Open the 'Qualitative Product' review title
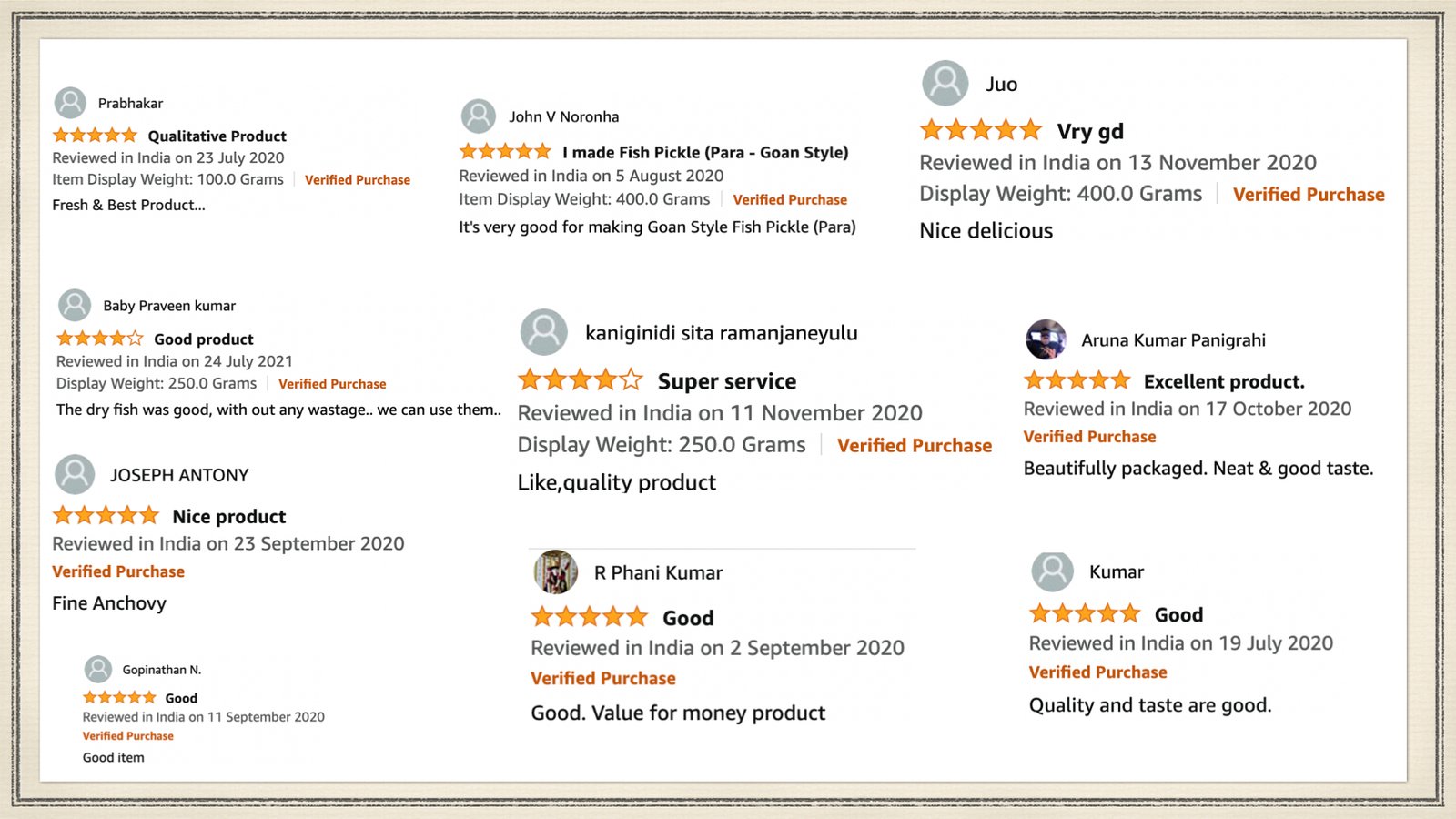 click(217, 136)
